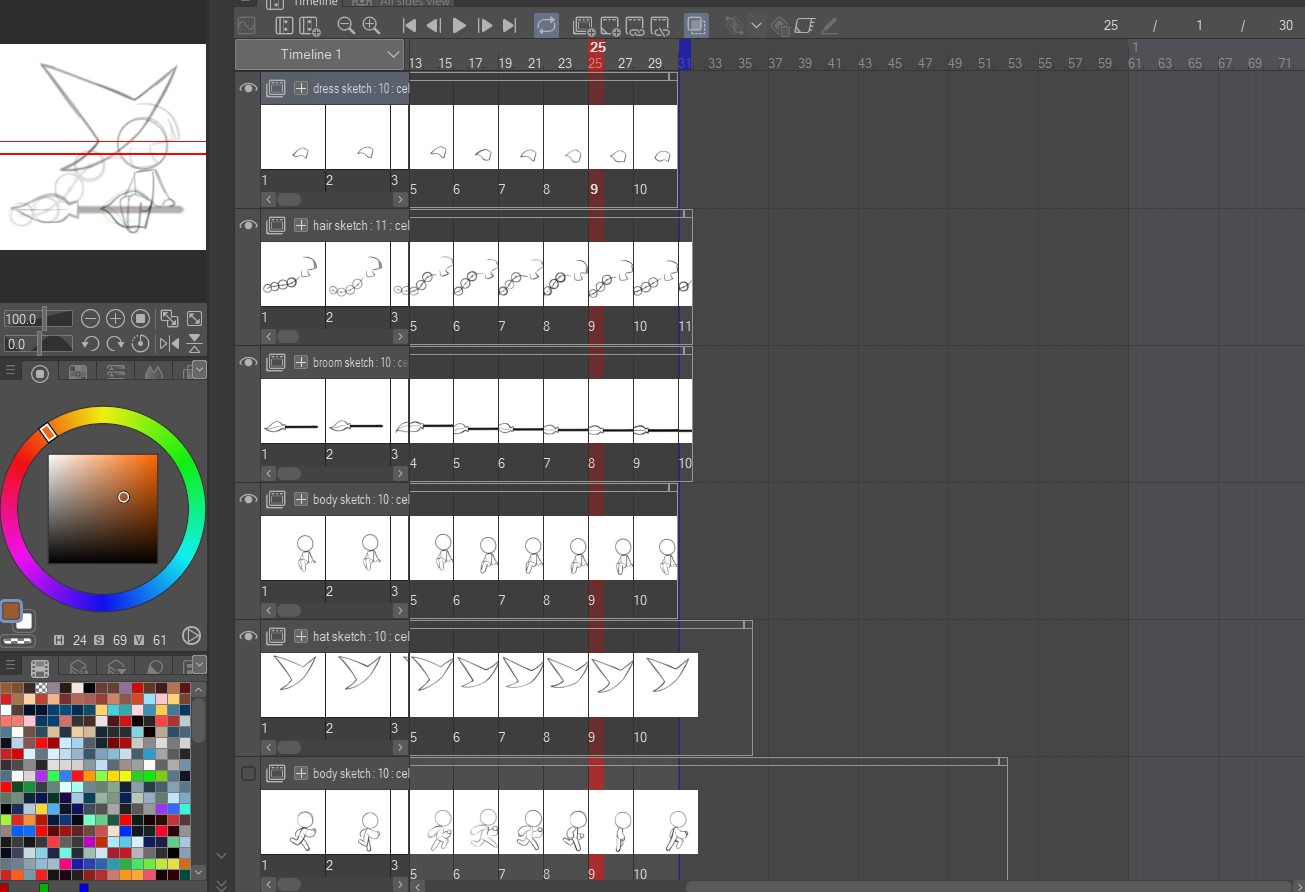Expand the dress sketch layer folder
This screenshot has width=1305, height=892.
pyautogui.click(x=301, y=88)
